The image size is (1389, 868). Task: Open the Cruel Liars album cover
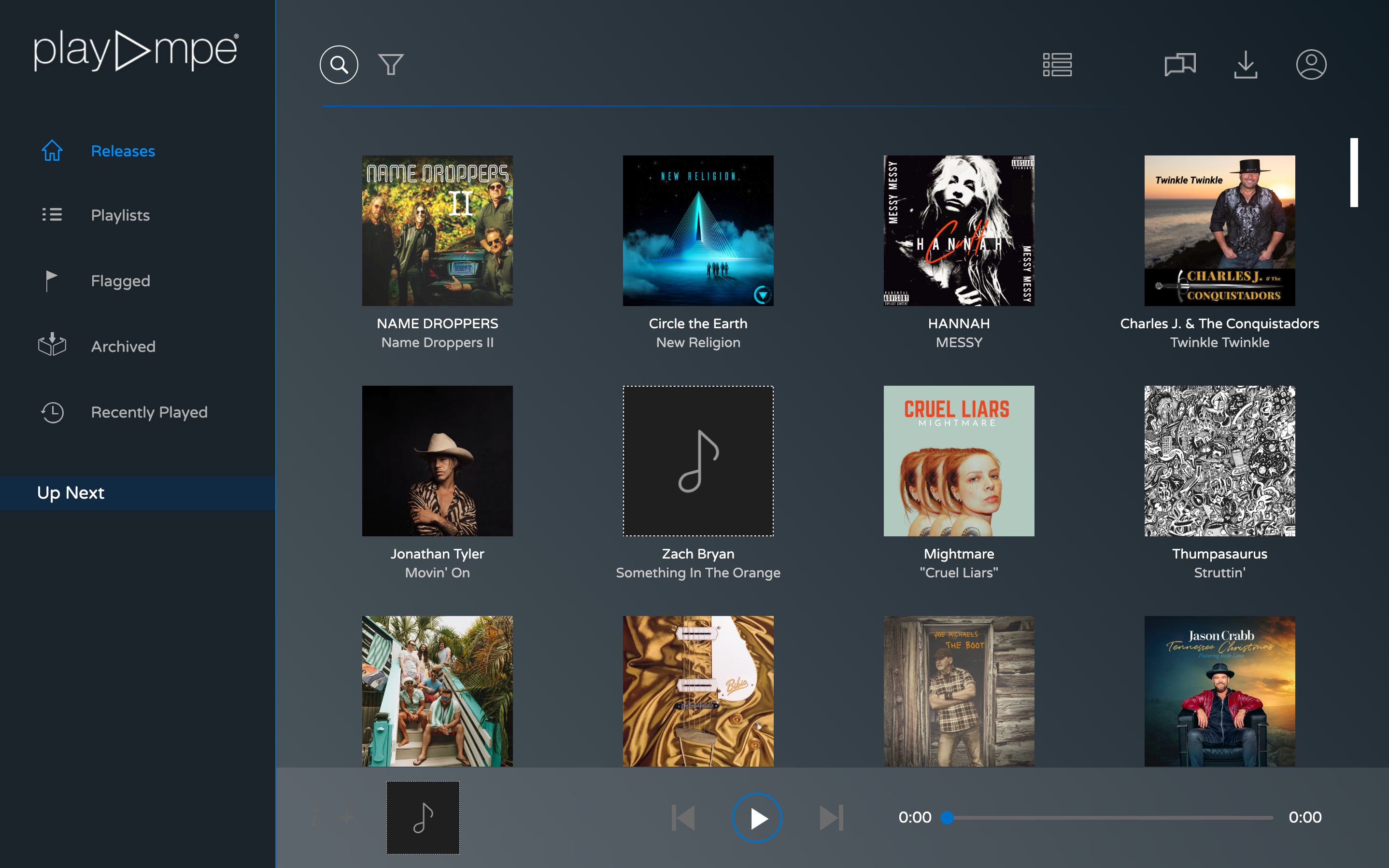(958, 461)
